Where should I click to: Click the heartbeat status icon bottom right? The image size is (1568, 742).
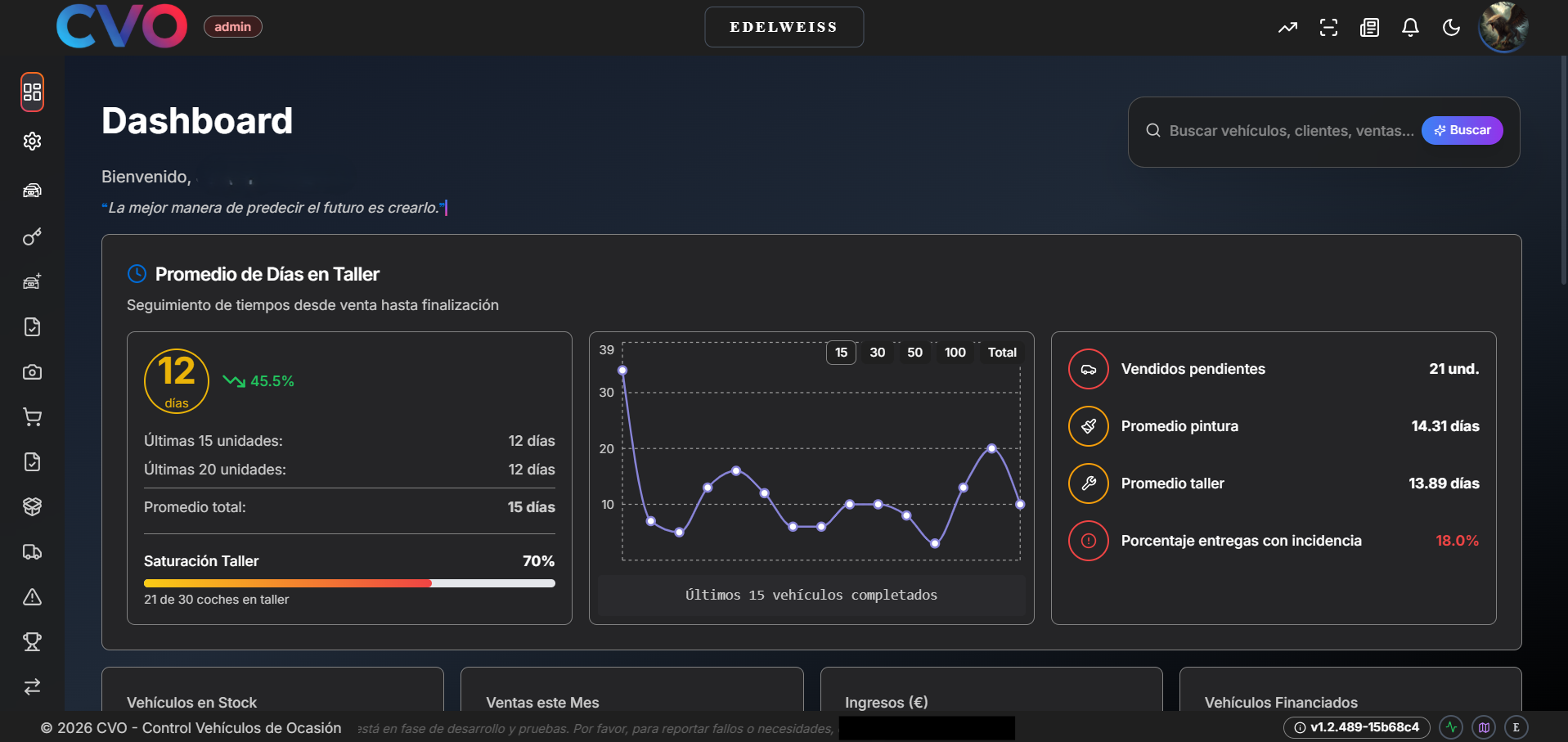[1451, 726]
